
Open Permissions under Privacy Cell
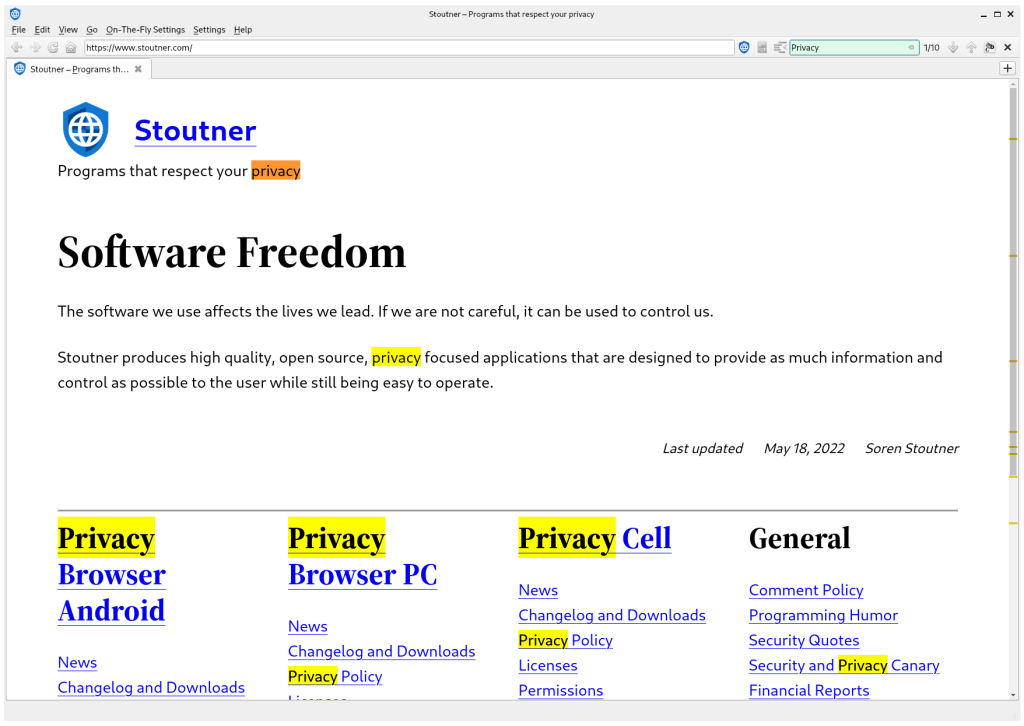(561, 691)
